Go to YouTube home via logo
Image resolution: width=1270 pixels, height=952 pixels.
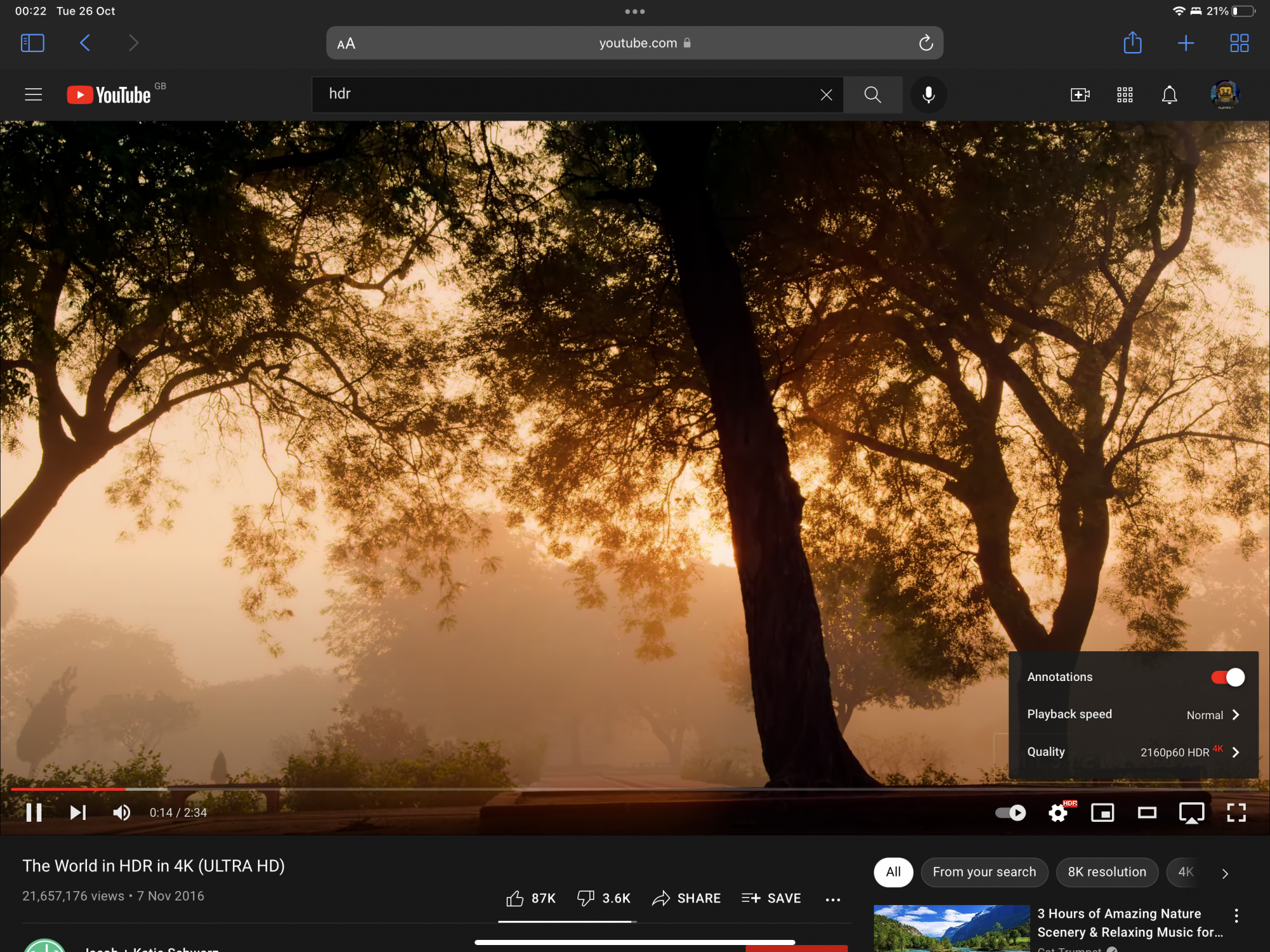109,95
